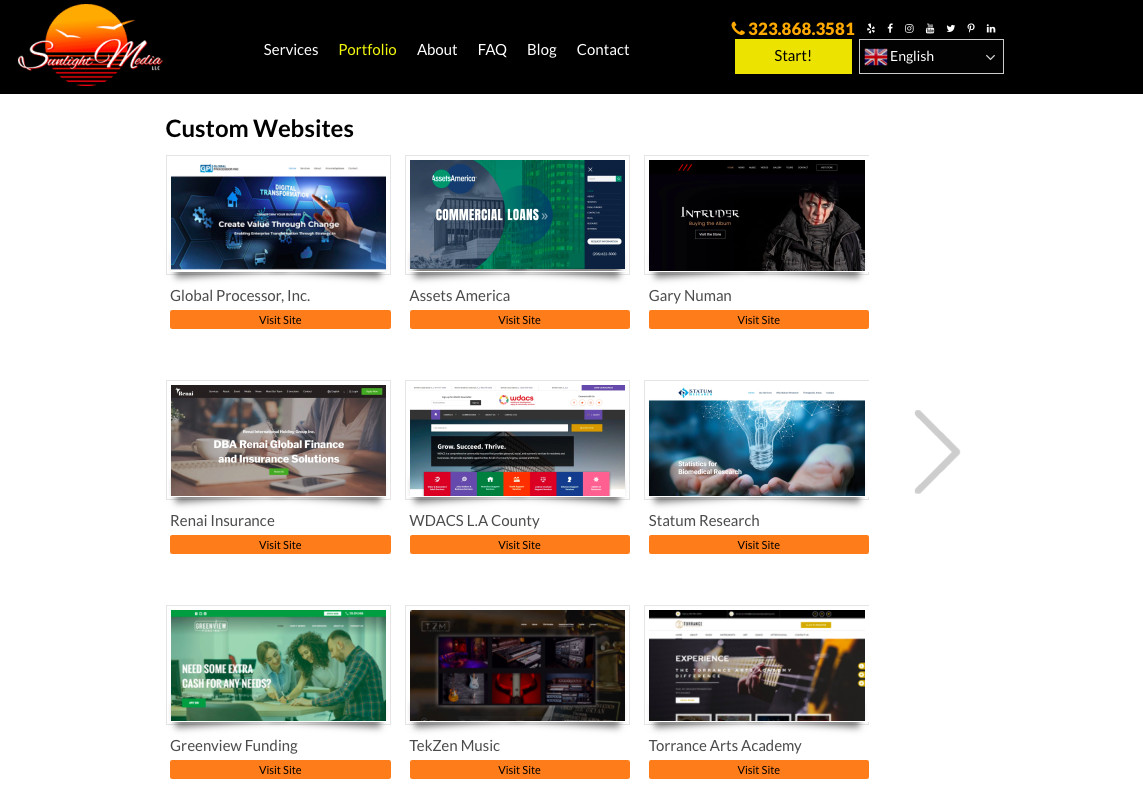Viewport: 1143px width, 812px height.
Task: Click the UK flag icon
Action: (x=875, y=57)
